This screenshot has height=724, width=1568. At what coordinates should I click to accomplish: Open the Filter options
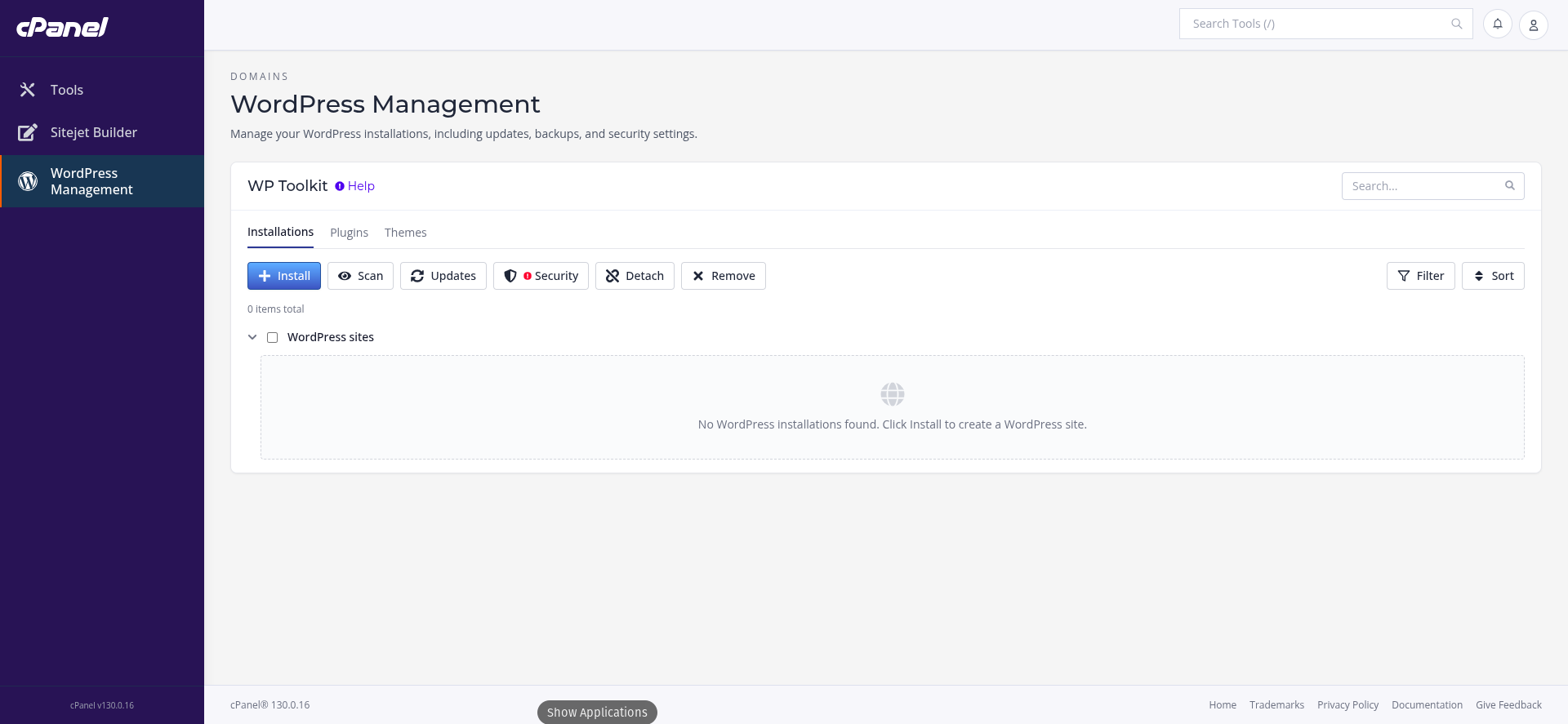[x=1421, y=276]
